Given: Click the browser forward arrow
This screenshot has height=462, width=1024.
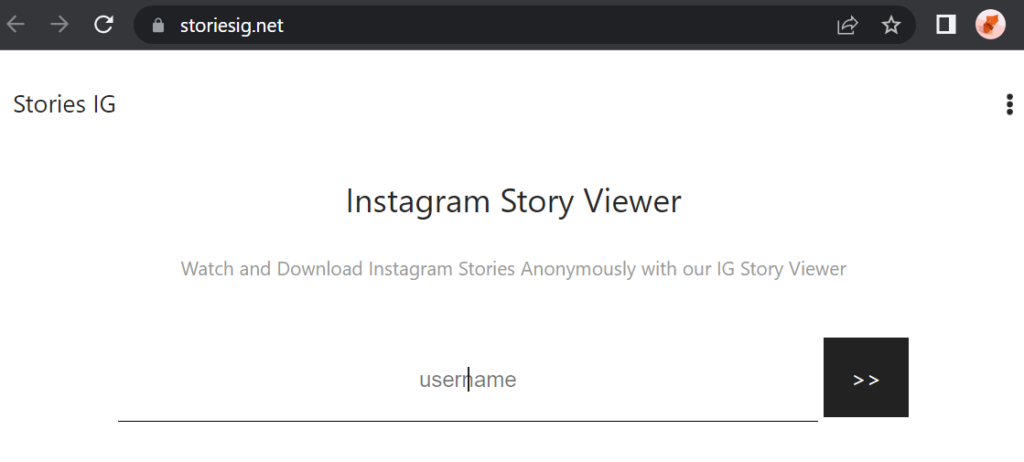Looking at the screenshot, I should coord(59,25).
